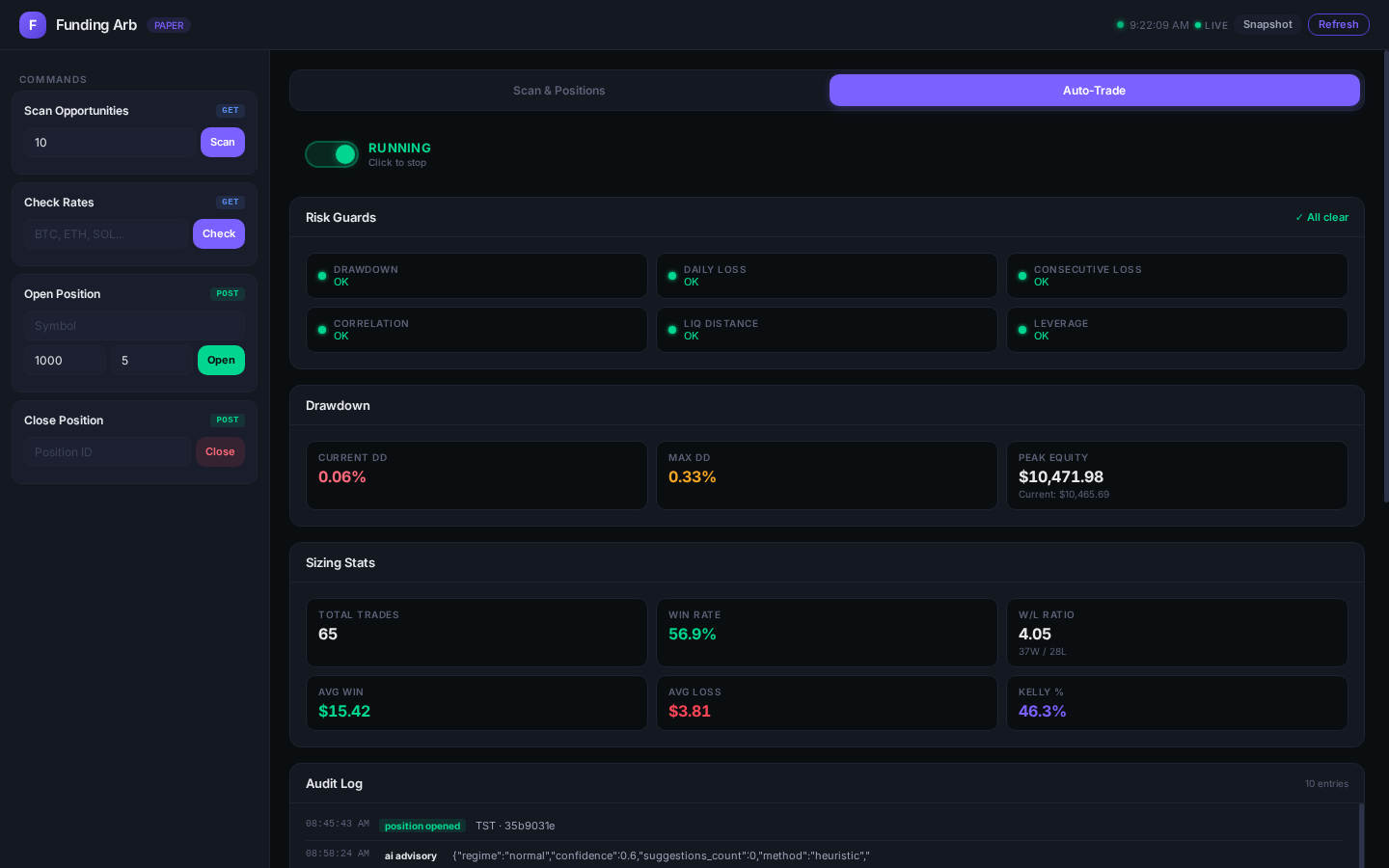Click the 'TST · 35b9031e' log entry
Screen dimensions: 1389x868
(515, 827)
